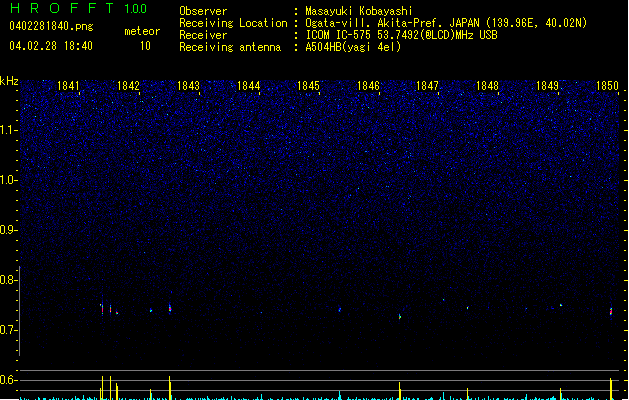Click the meteor echo just before 1843
The width and height of the screenshot is (629, 400).
[170, 308]
